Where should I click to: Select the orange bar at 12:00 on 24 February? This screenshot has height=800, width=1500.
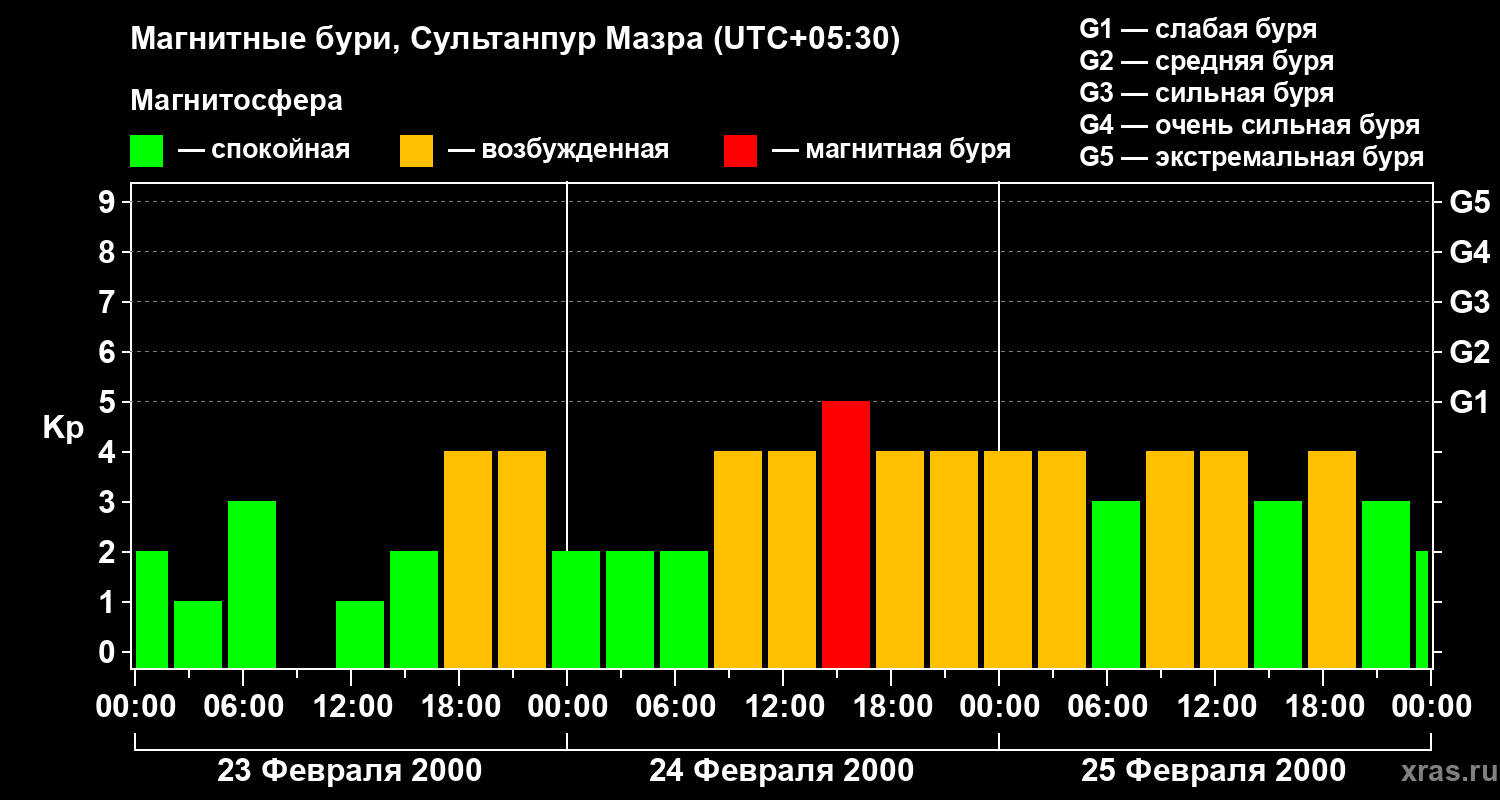click(792, 559)
